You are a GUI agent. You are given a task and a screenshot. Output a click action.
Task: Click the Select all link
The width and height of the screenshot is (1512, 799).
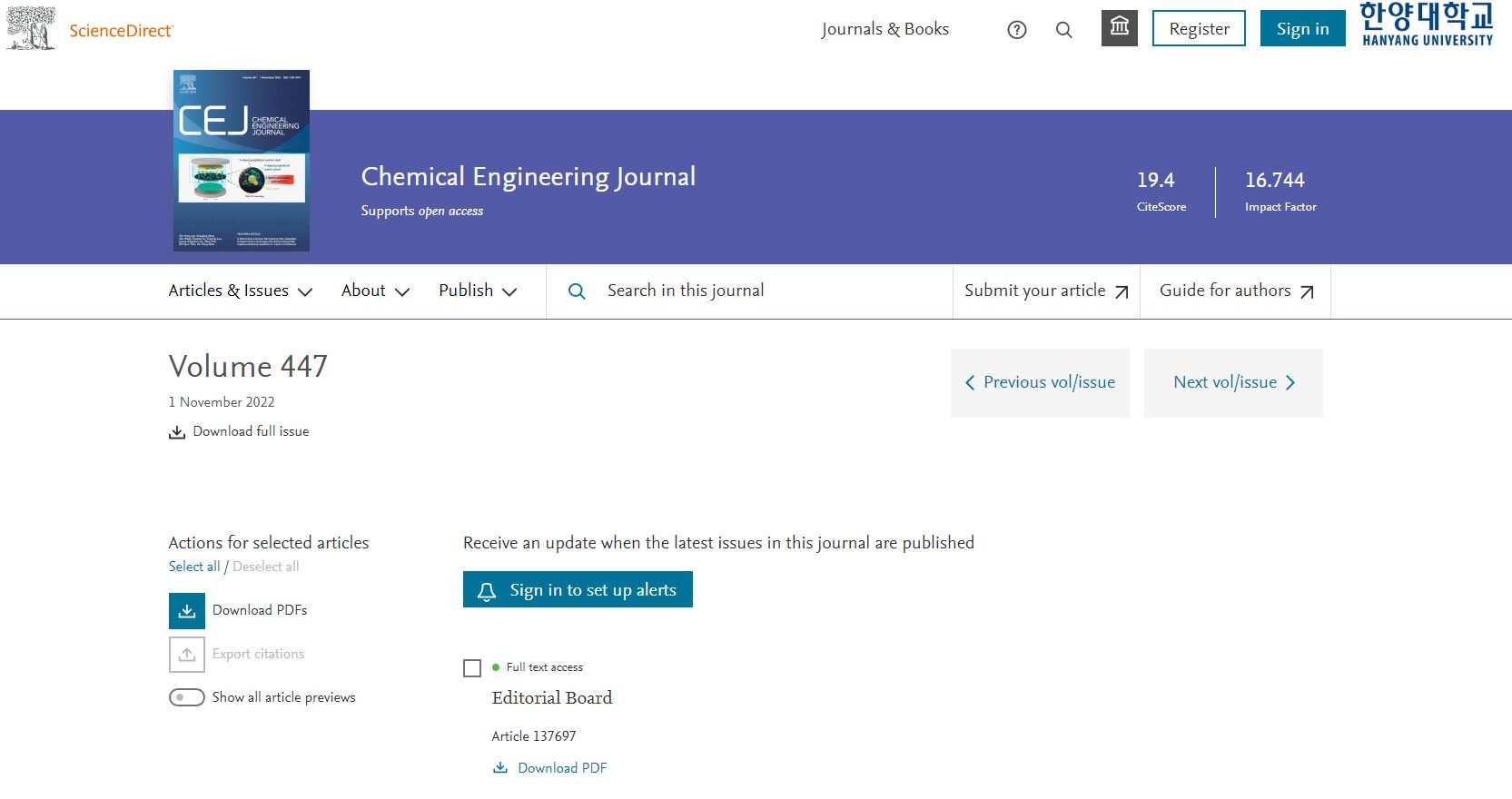[194, 567]
